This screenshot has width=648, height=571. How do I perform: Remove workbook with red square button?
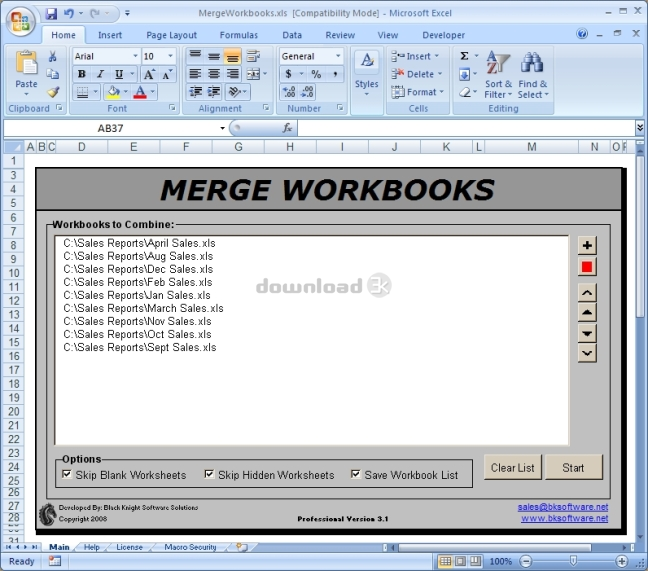[587, 267]
